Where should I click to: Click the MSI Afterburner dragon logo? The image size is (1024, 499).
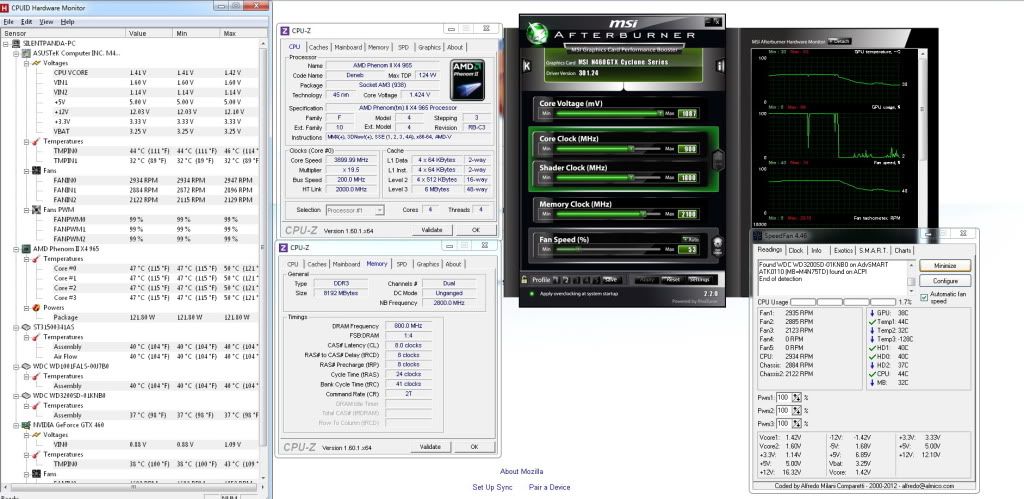[x=537, y=33]
